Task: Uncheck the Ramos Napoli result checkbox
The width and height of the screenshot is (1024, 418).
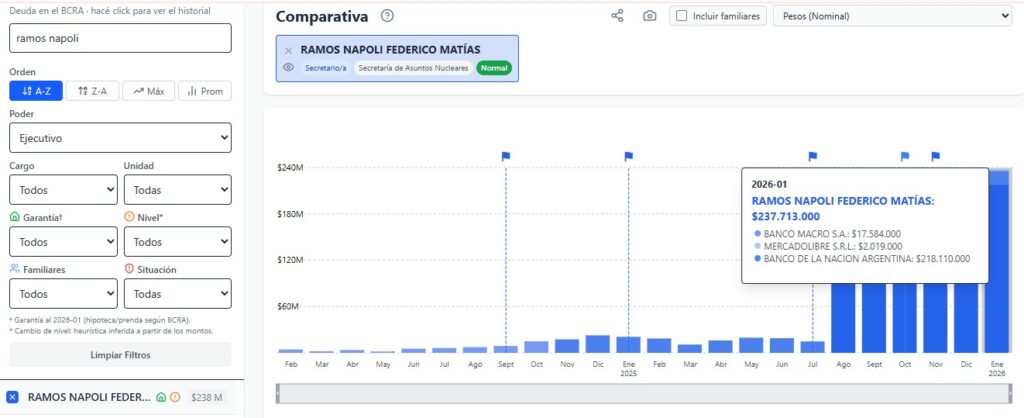Action: tap(13, 397)
